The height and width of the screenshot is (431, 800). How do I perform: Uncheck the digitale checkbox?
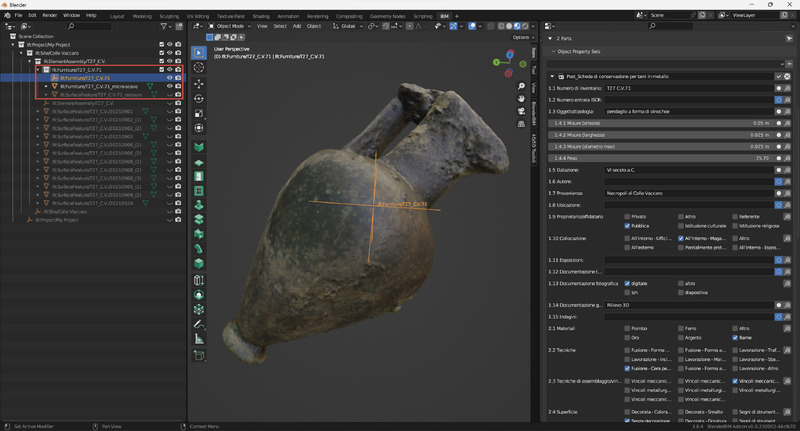[627, 283]
